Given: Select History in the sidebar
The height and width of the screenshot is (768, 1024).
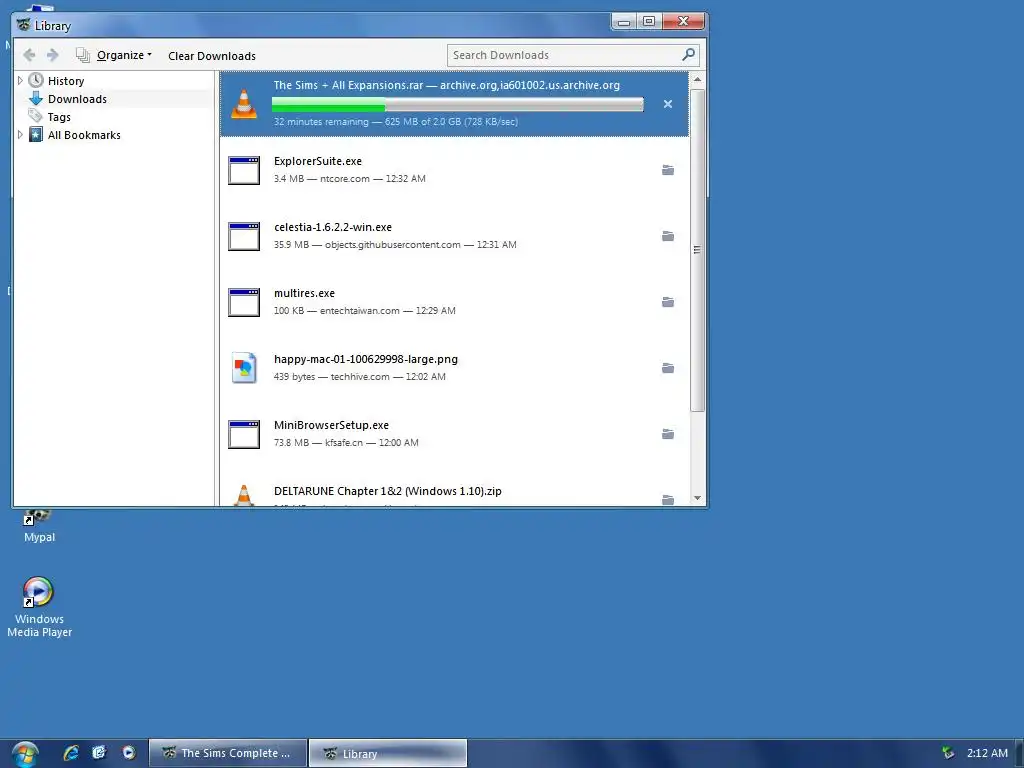Looking at the screenshot, I should click(66, 81).
